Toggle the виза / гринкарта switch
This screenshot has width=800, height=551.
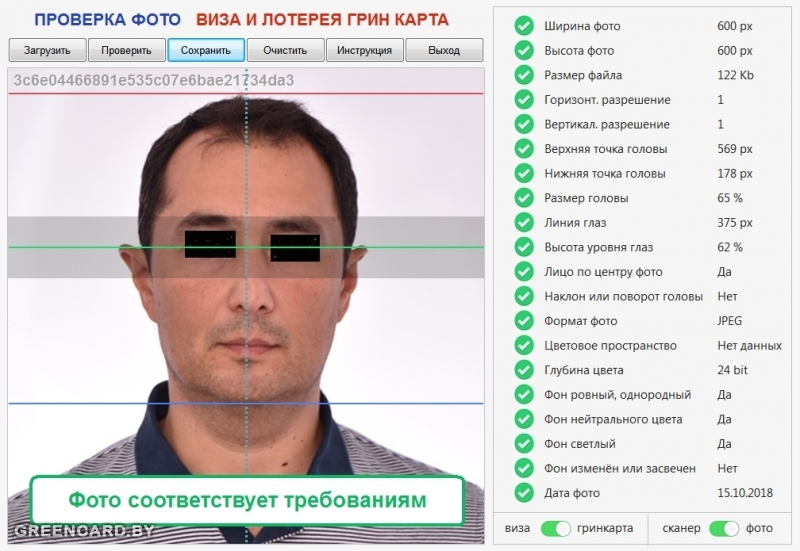555,528
